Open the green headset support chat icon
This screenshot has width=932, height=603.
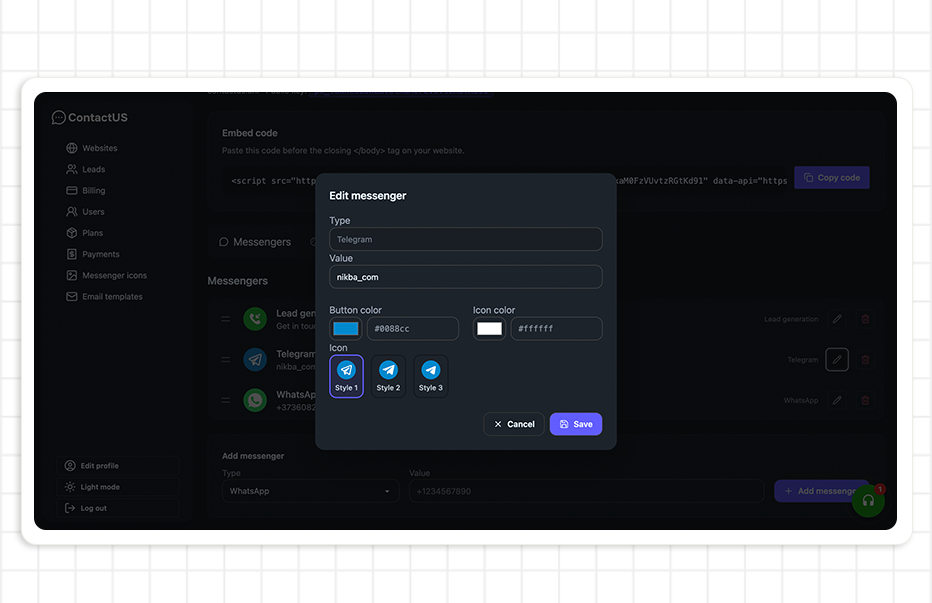(868, 500)
